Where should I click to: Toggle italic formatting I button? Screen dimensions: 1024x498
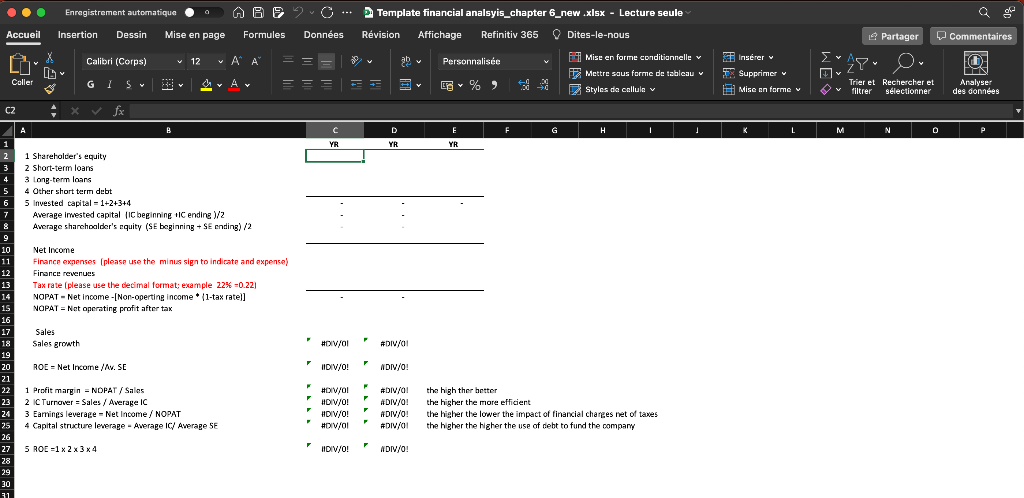point(110,84)
